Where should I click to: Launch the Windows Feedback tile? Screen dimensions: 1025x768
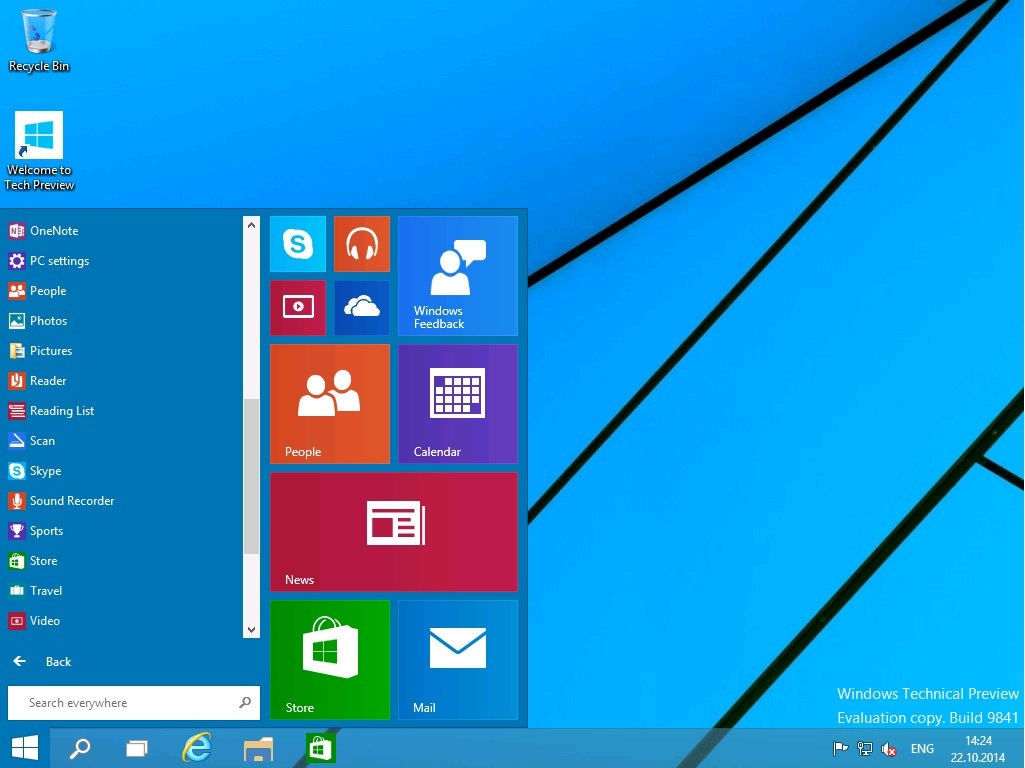pos(458,276)
